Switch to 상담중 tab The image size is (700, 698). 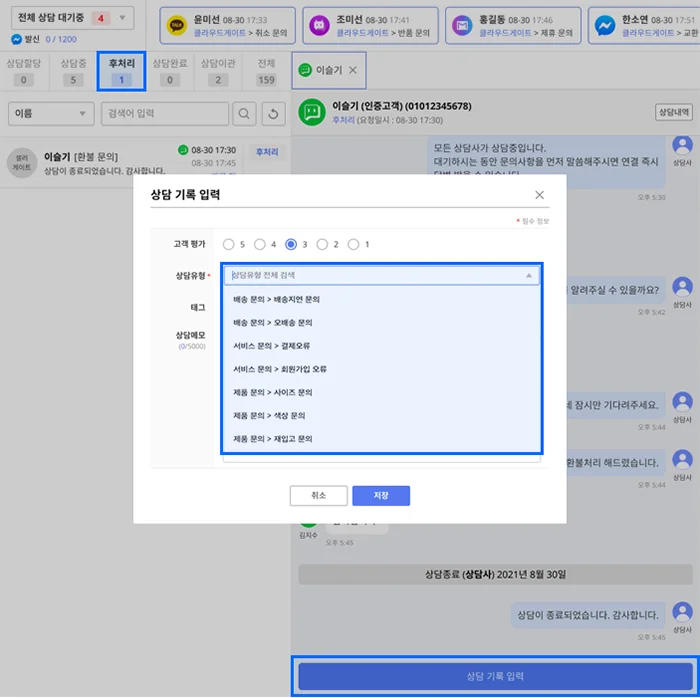pyautogui.click(x=73, y=71)
